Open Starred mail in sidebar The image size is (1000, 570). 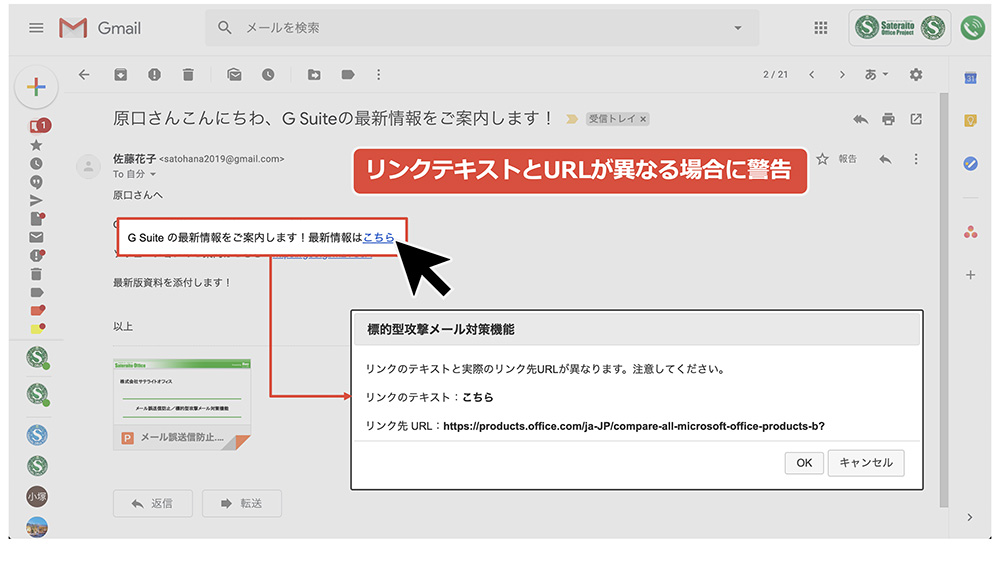click(36, 145)
